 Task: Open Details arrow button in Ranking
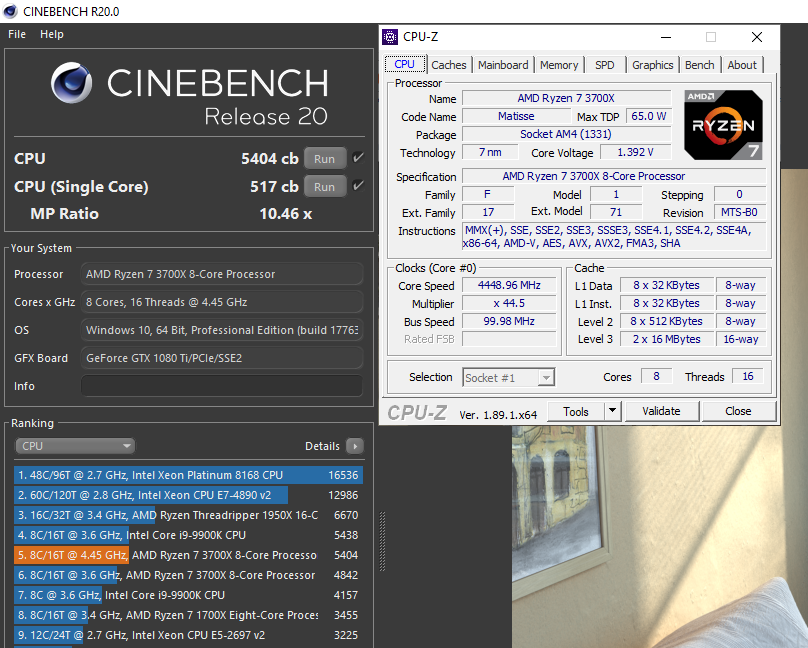click(x=355, y=446)
